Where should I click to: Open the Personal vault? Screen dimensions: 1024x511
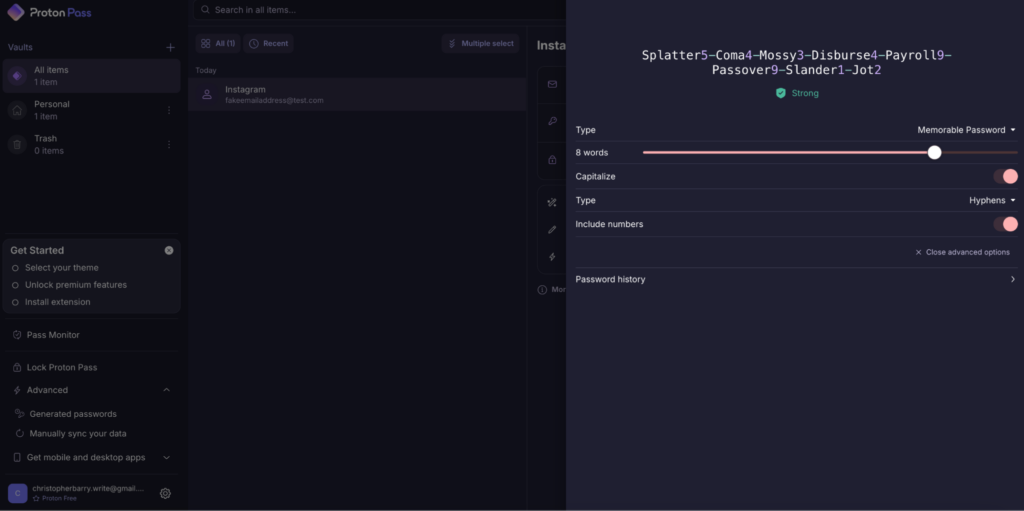coord(91,110)
